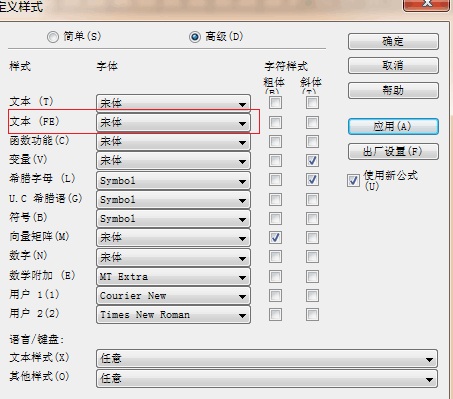This screenshot has width=453, height=399.
Task: Toggle bold checkbox for 数学附加(E)
Action: [x=275, y=276]
